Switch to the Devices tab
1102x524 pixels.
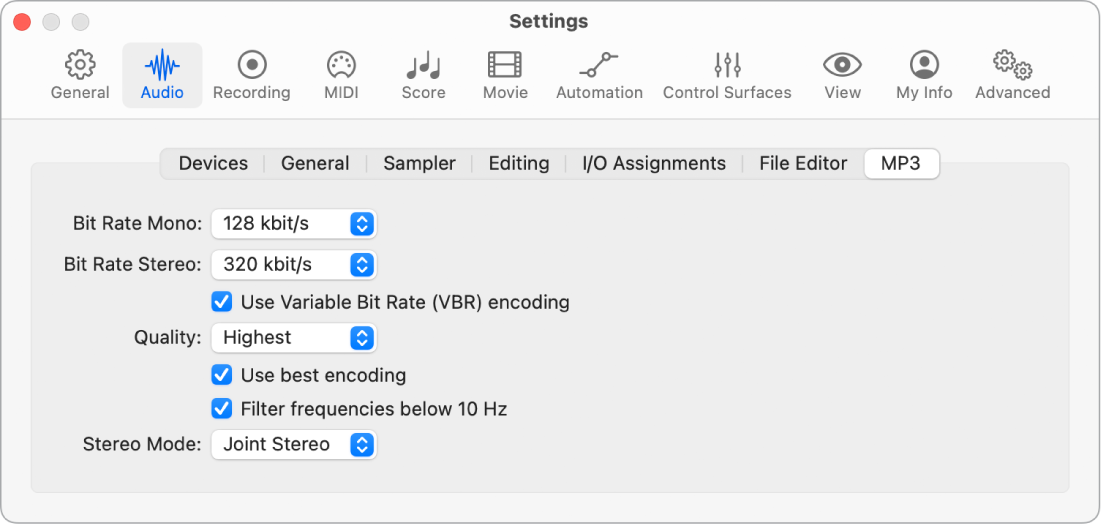pyautogui.click(x=213, y=163)
